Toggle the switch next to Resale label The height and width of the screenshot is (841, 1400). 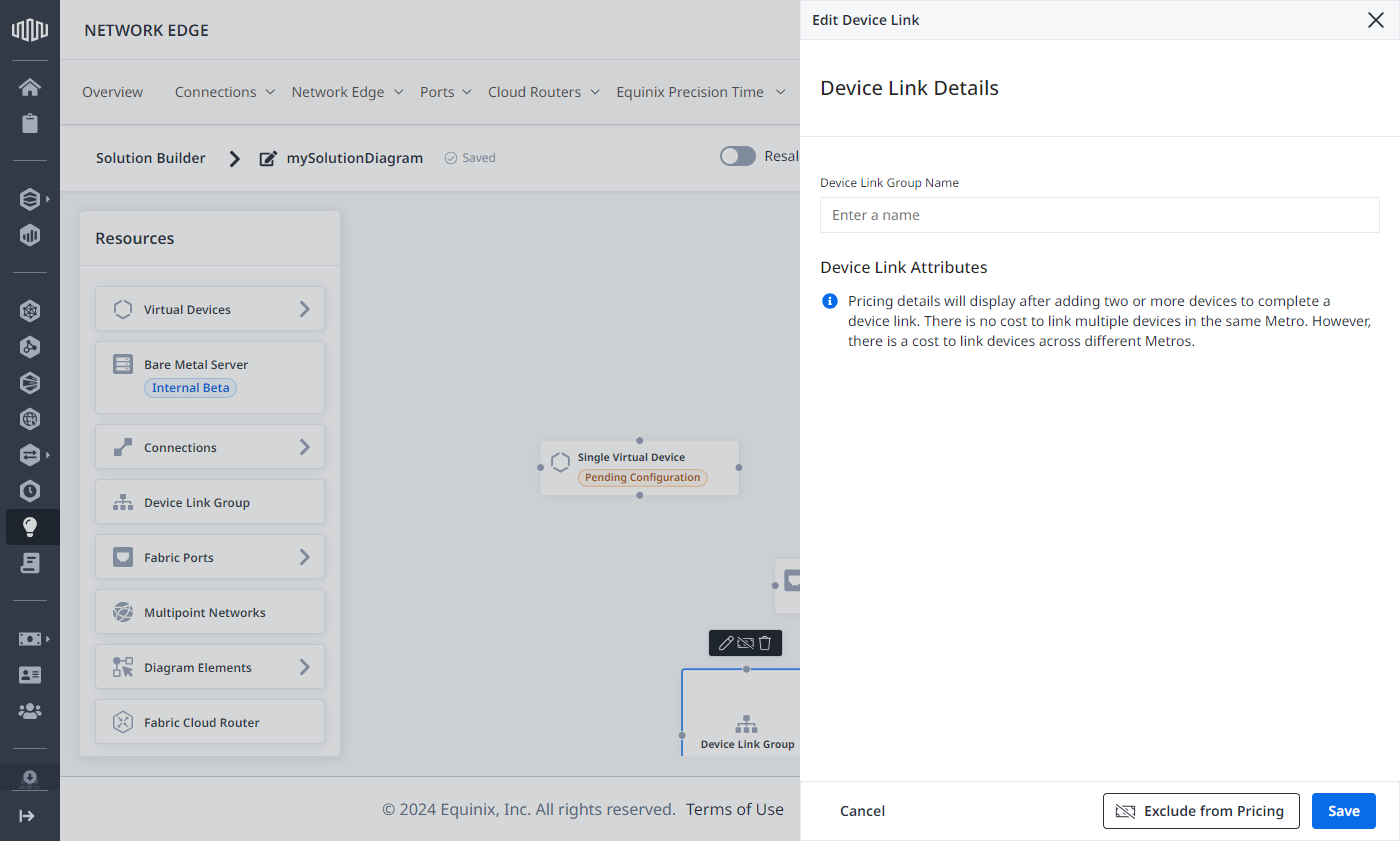tap(738, 156)
